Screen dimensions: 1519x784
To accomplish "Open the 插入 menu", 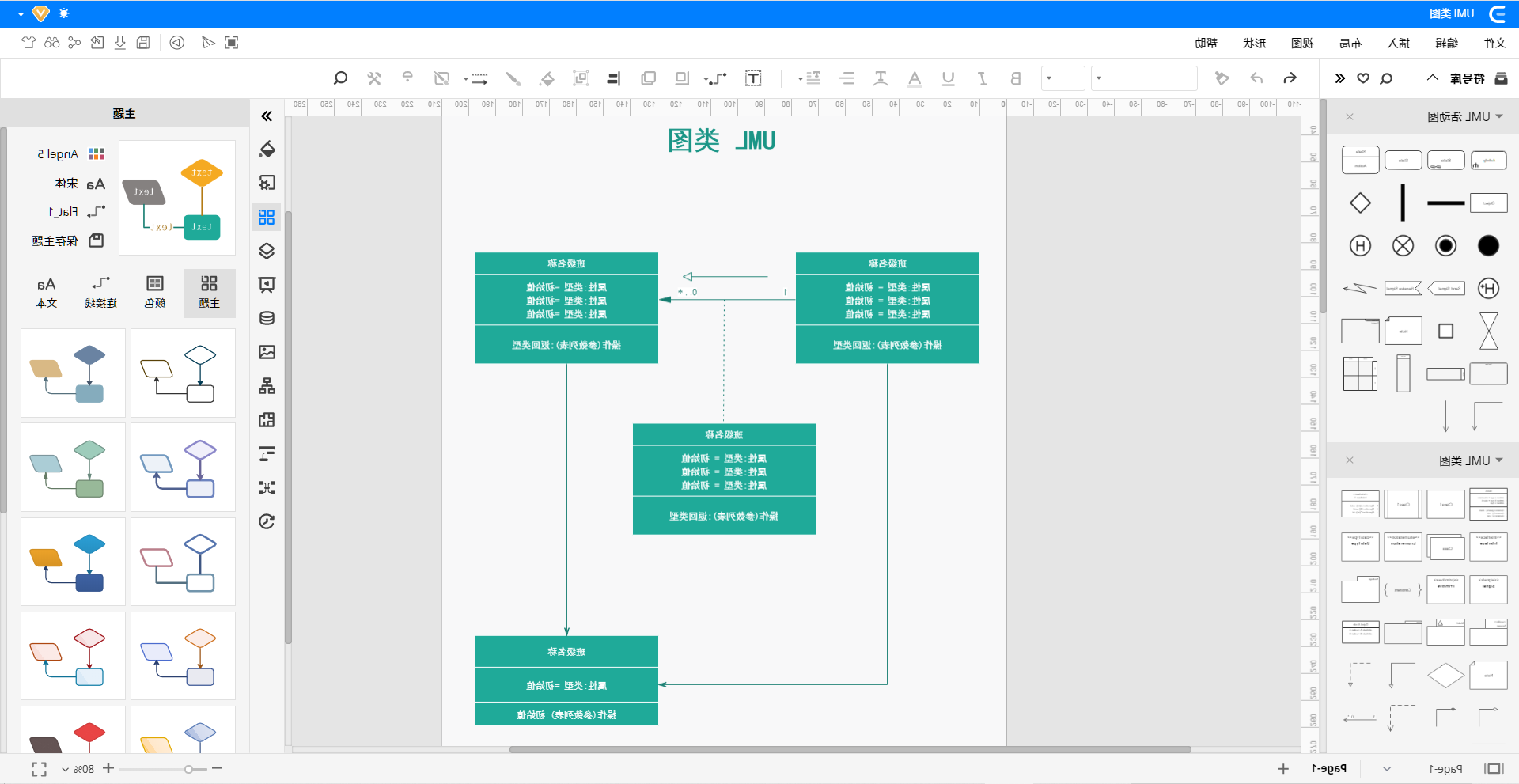I will pos(1398,43).
